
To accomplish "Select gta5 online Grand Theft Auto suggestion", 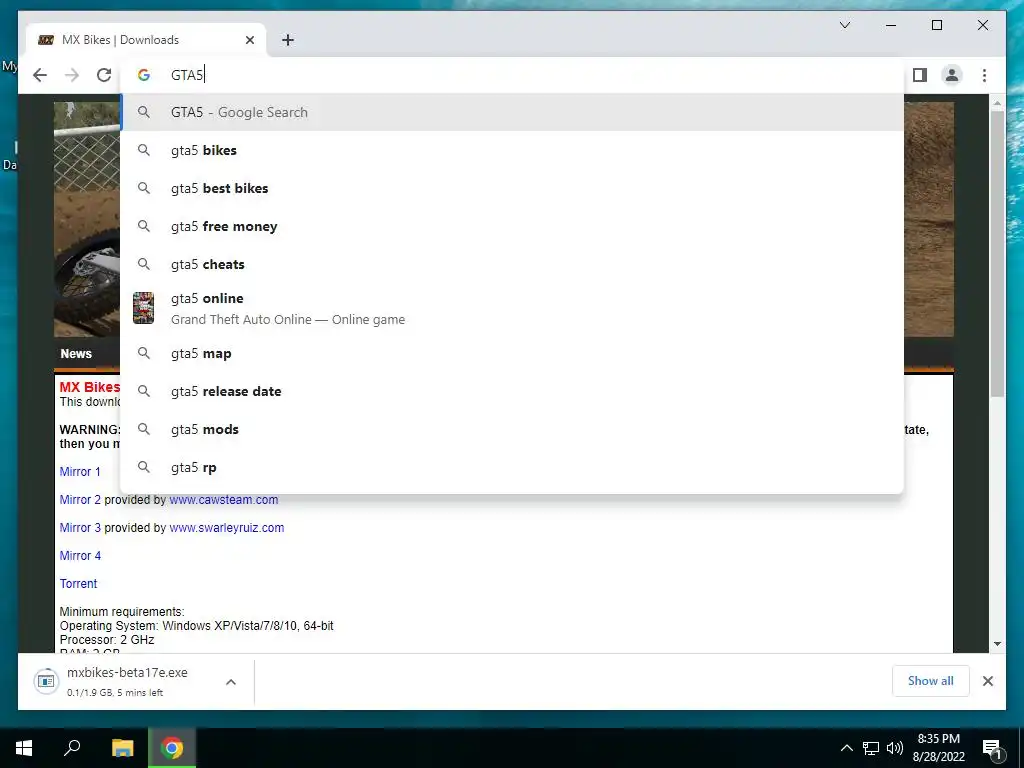I will coord(512,308).
